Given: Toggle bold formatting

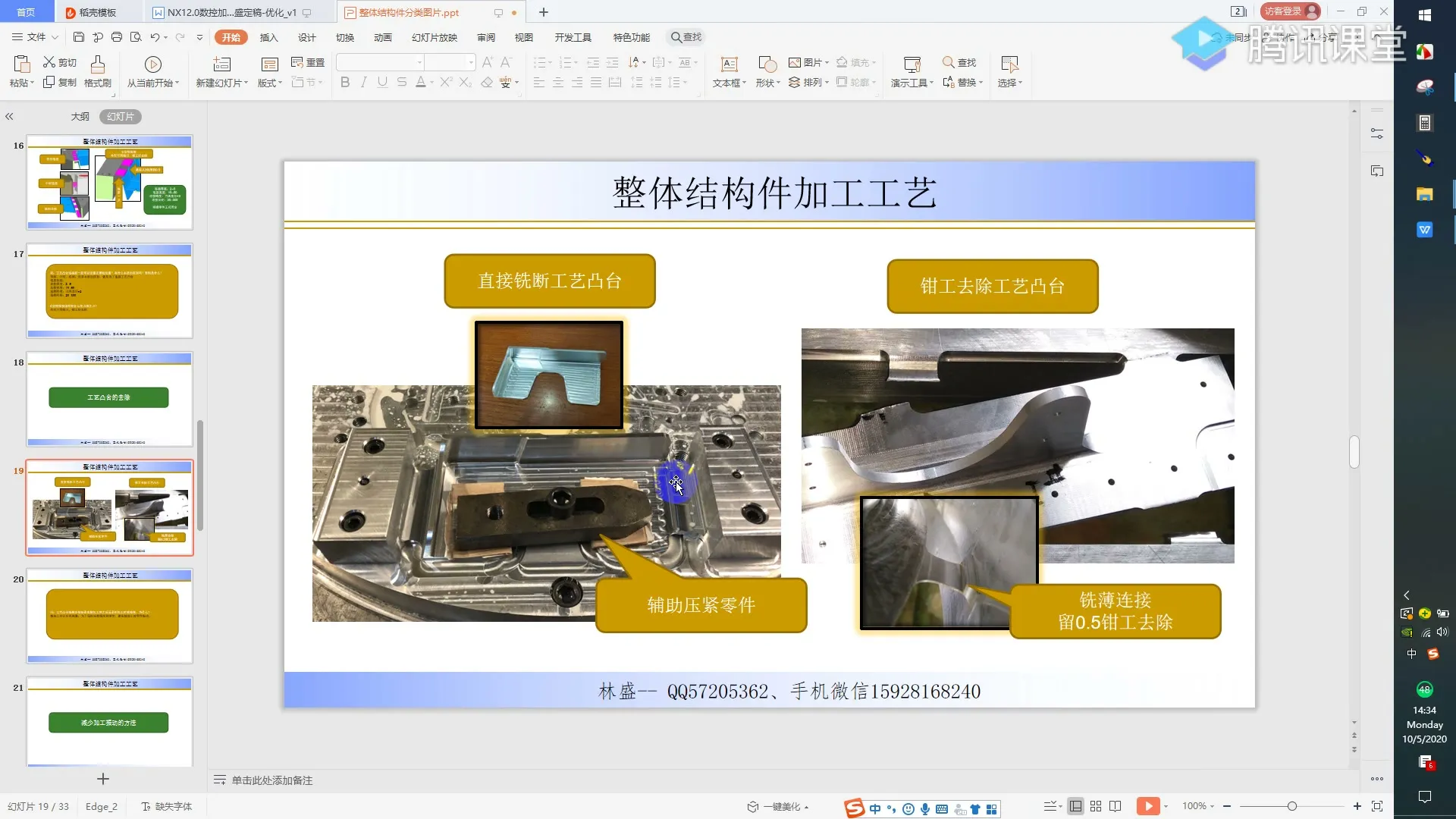Looking at the screenshot, I should tap(345, 83).
